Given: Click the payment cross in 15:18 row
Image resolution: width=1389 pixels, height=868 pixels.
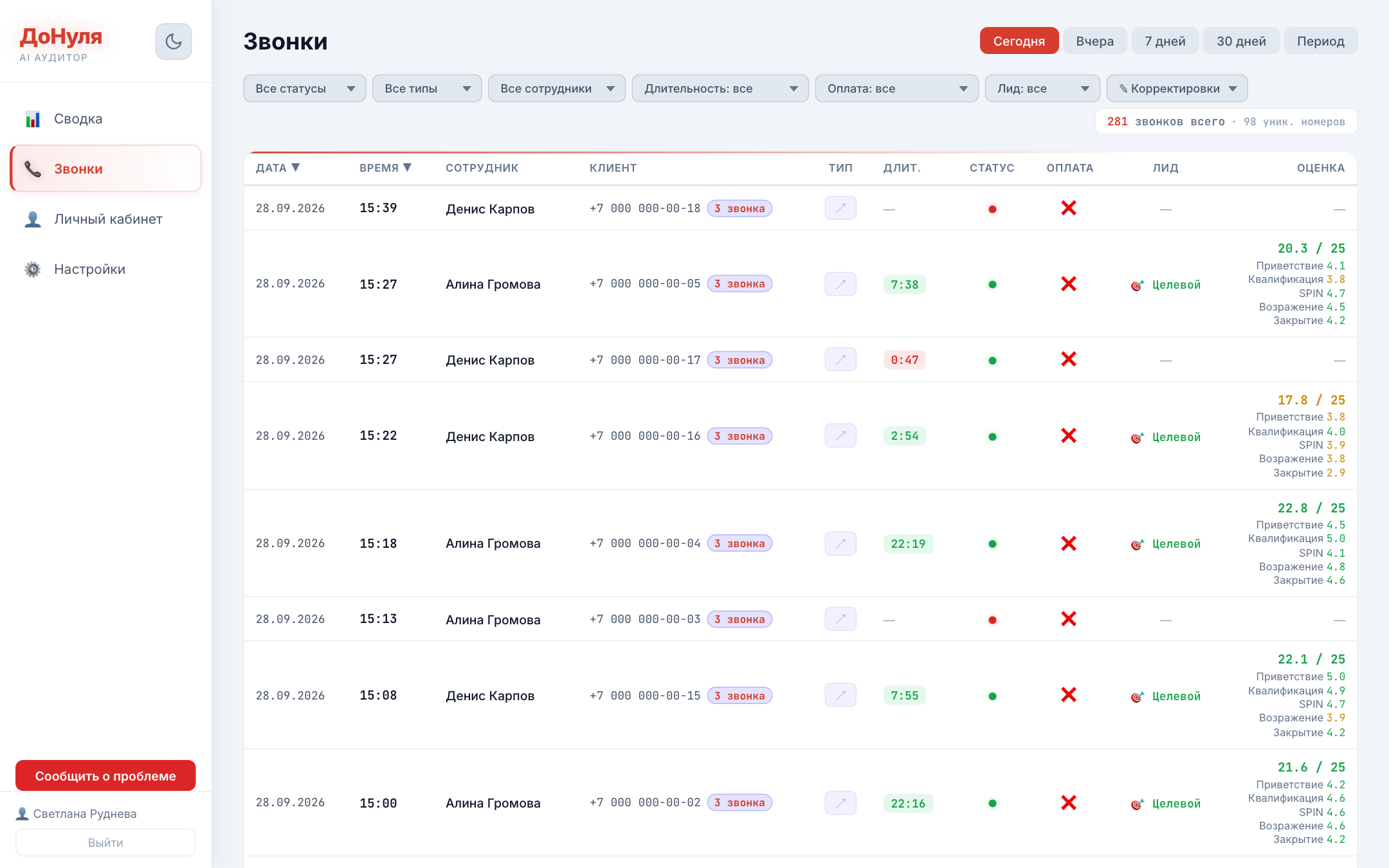Looking at the screenshot, I should click(1069, 544).
